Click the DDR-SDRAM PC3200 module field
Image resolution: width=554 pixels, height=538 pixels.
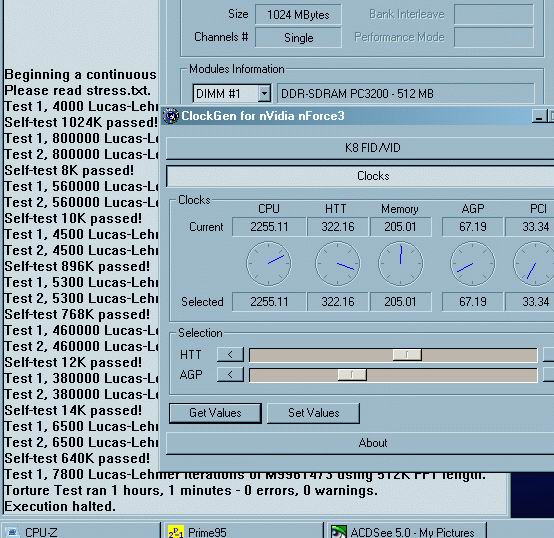405,94
